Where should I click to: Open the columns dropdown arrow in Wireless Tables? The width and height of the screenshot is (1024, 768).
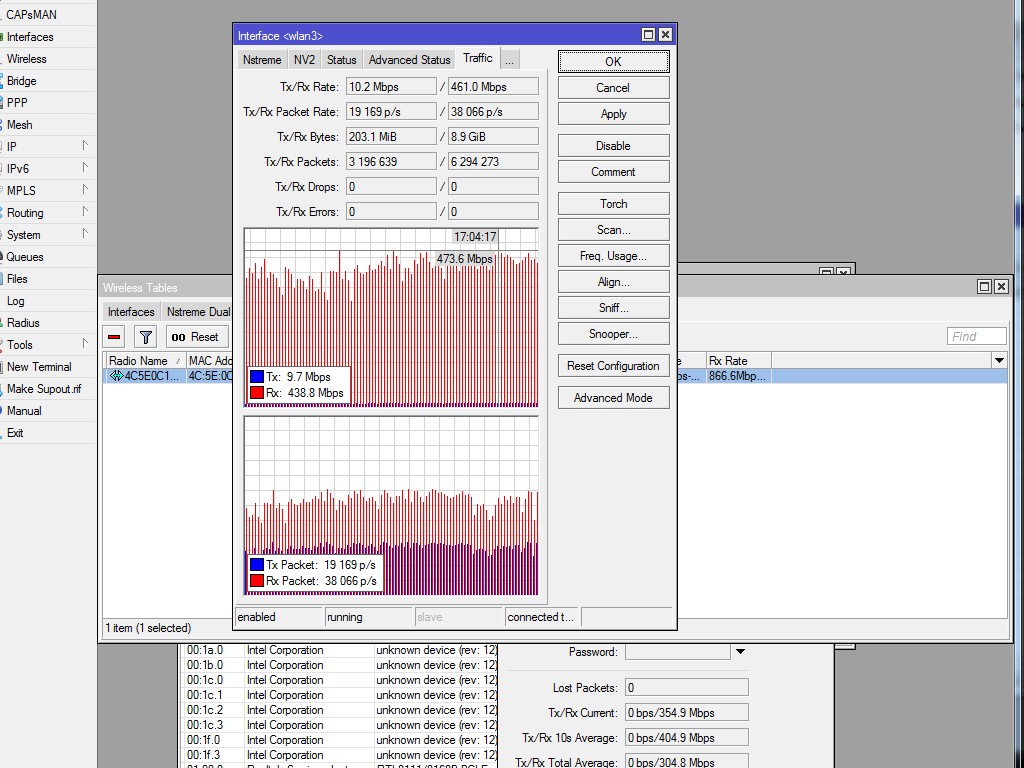coord(999,360)
